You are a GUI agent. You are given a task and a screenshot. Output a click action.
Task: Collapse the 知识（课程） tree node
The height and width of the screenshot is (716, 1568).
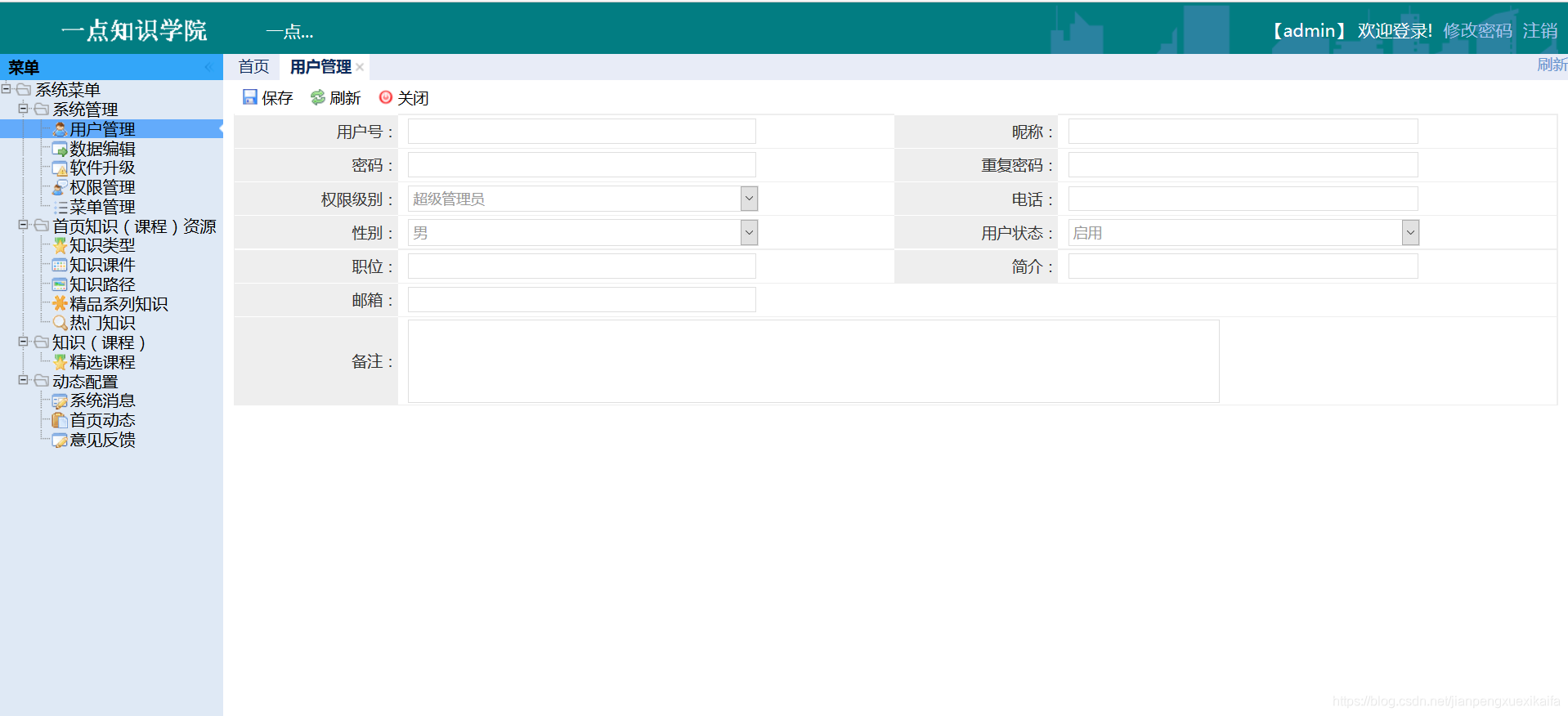coord(23,342)
